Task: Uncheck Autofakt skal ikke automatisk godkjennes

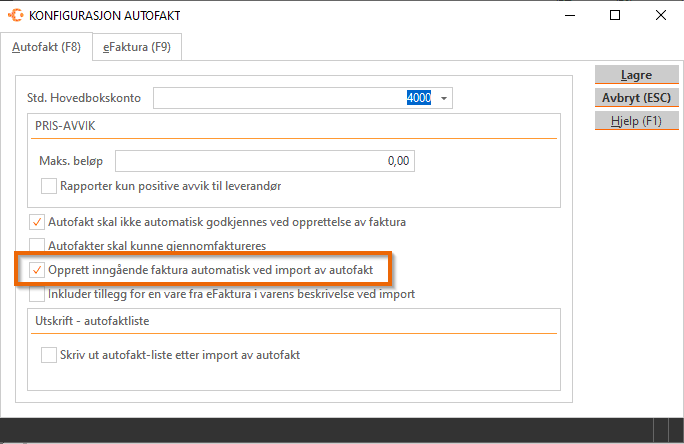Action: click(37, 222)
